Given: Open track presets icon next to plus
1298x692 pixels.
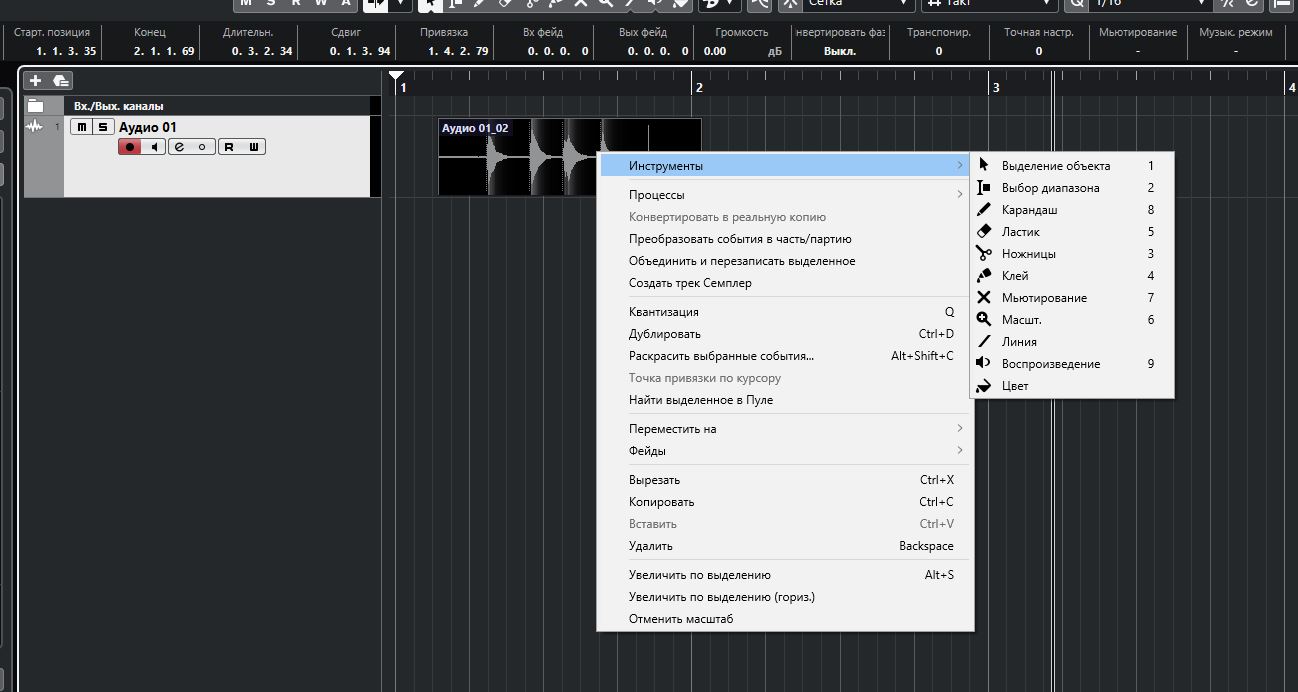Looking at the screenshot, I should pos(60,81).
